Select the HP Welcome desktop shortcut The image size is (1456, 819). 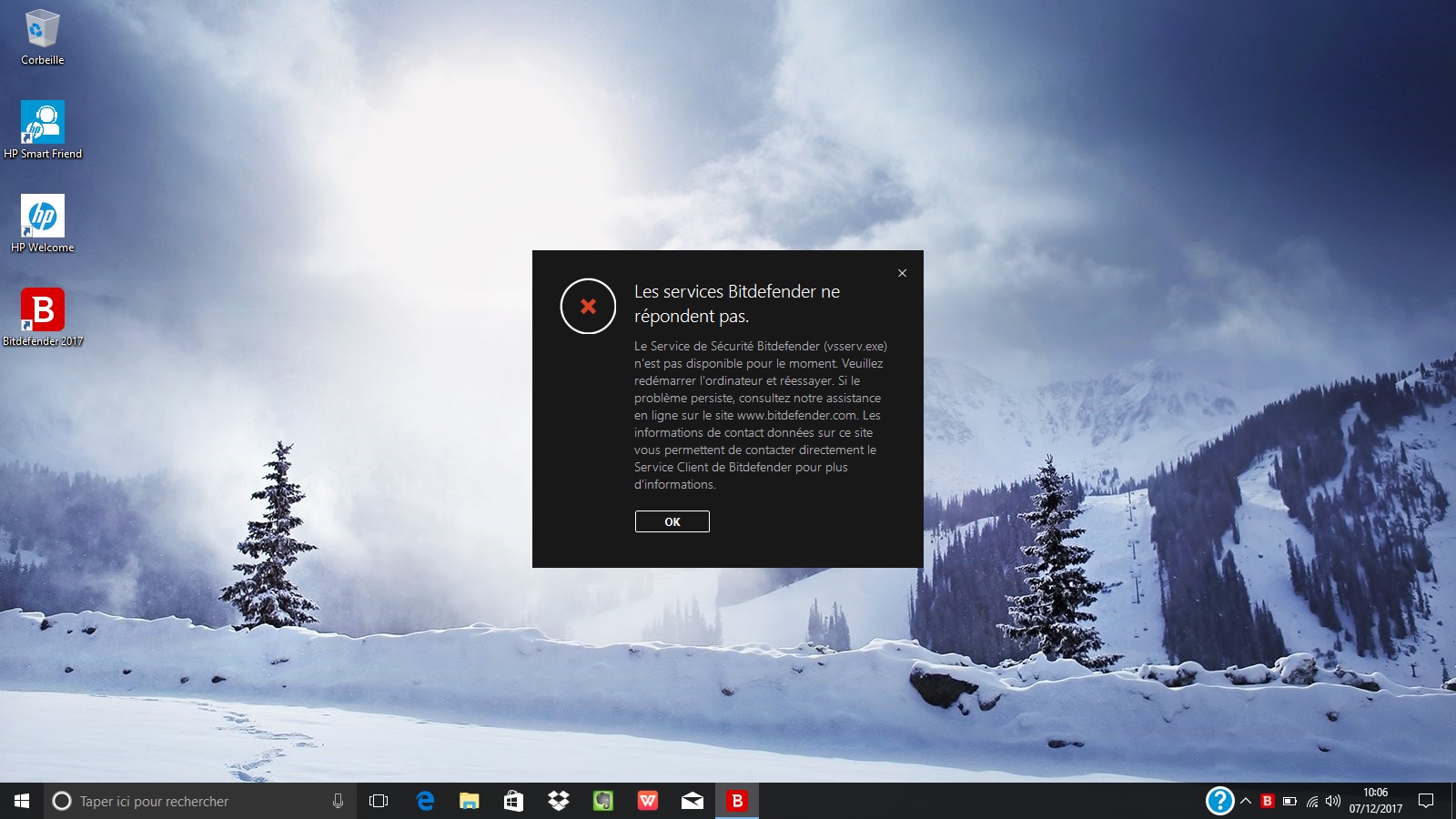[43, 224]
